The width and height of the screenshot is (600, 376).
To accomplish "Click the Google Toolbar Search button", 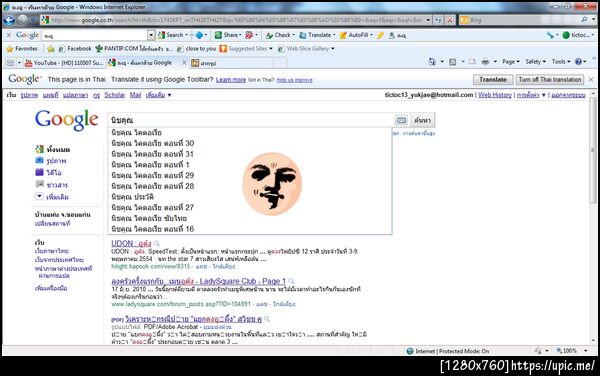I will (x=172, y=35).
